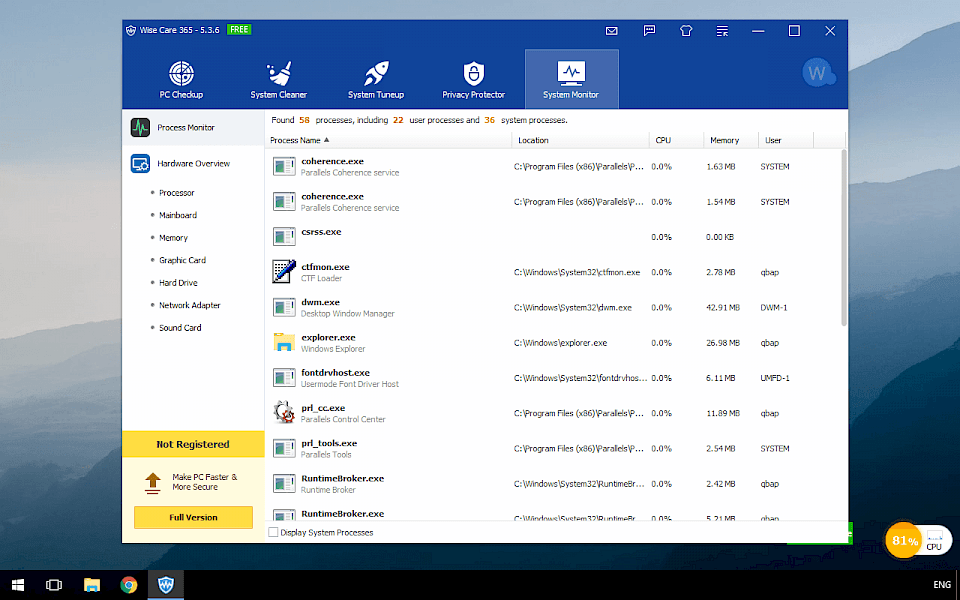
Task: View Hard Drive information
Action: (178, 283)
